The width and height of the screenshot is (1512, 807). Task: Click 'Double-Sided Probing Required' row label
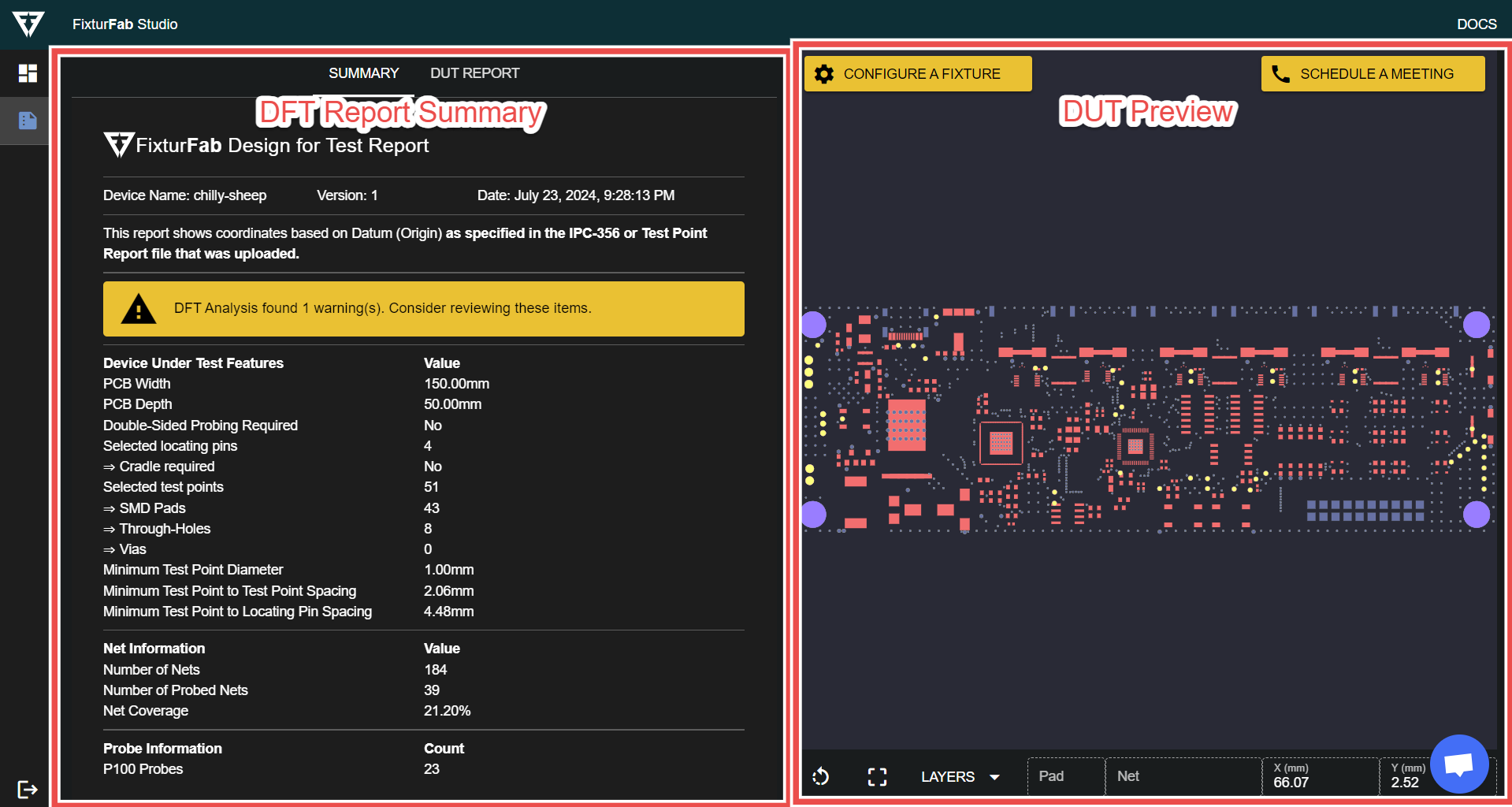[201, 426]
